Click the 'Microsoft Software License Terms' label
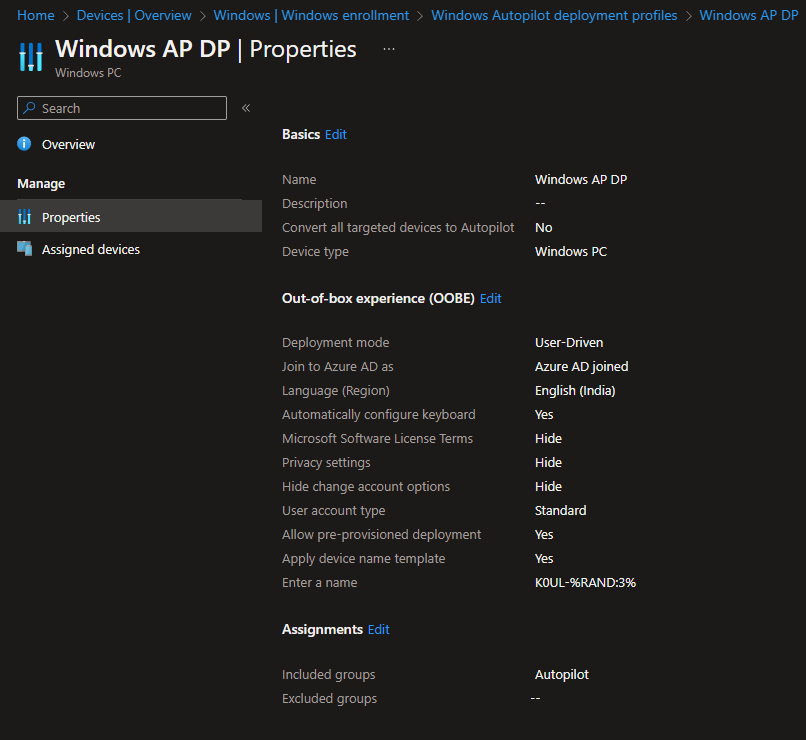806x740 pixels. point(377,438)
